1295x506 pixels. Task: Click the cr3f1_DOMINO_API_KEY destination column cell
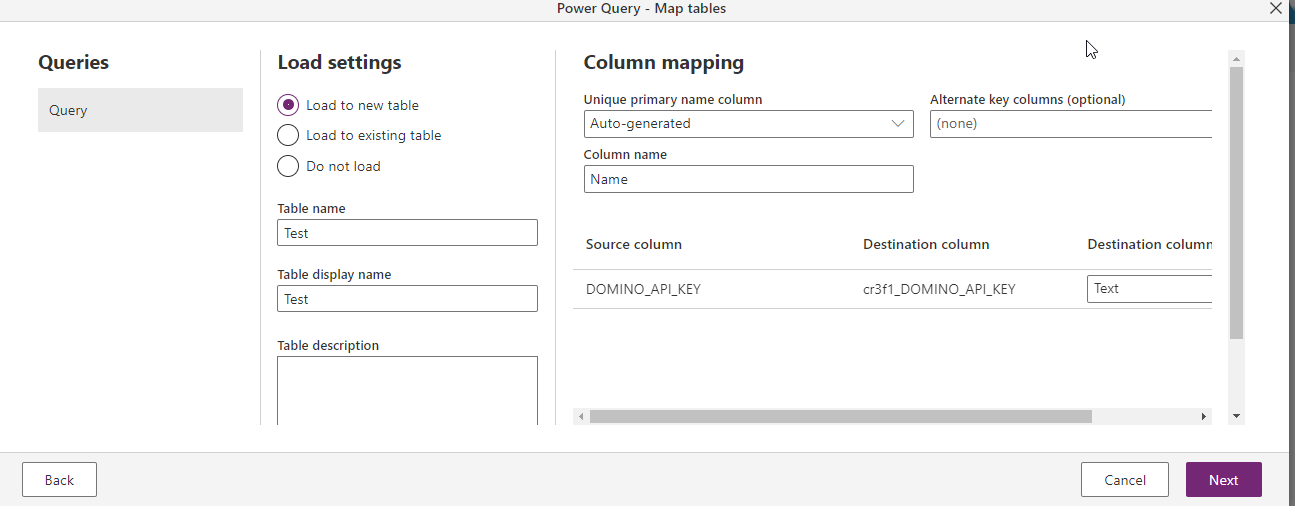pos(939,289)
